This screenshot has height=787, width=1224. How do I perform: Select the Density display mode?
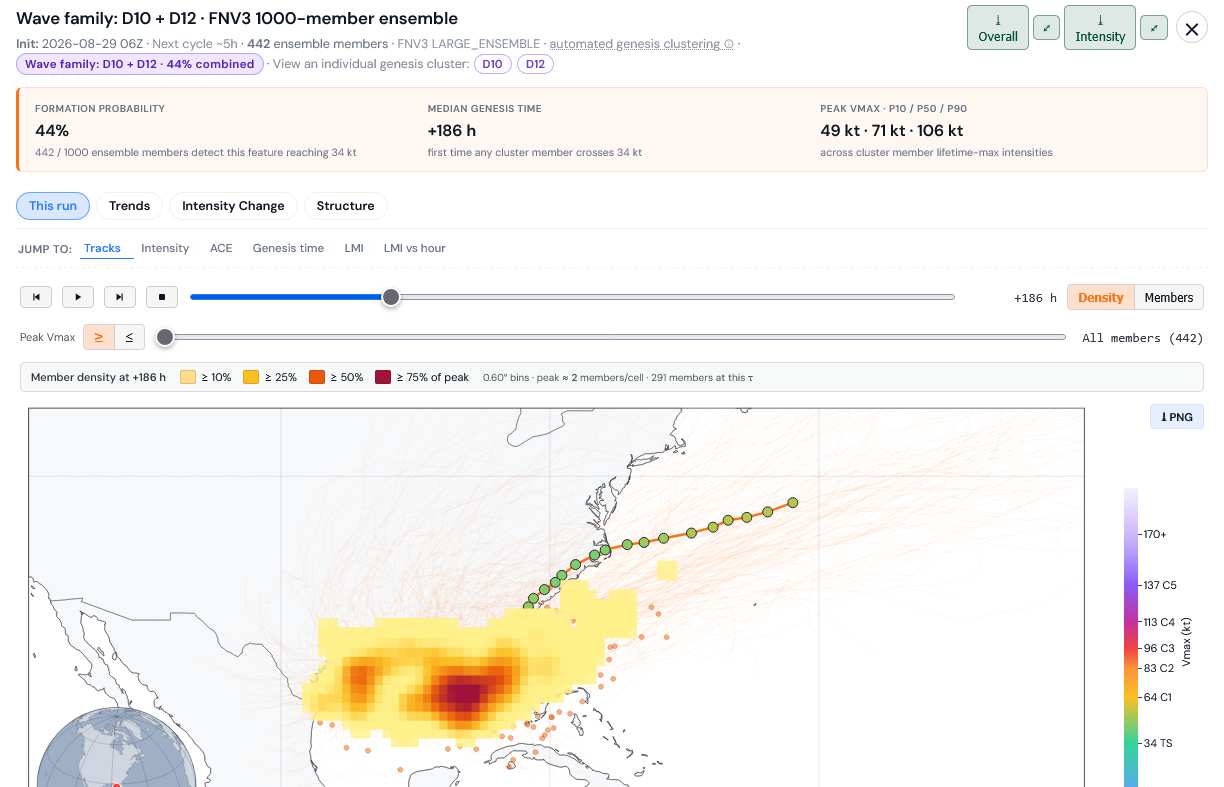[1101, 297]
